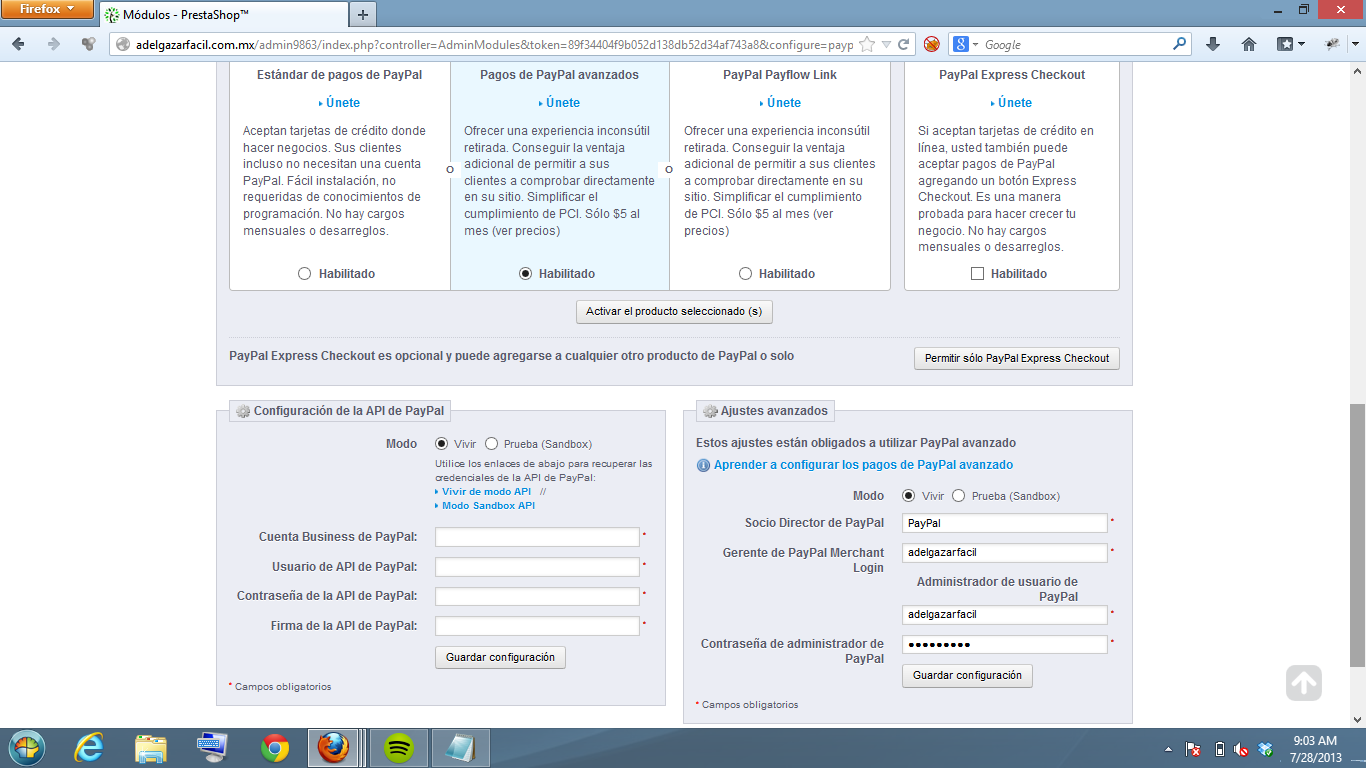Screen dimensions: 1366x768
Task: Click the Usuario de API de PayPal field
Action: (x=537, y=567)
